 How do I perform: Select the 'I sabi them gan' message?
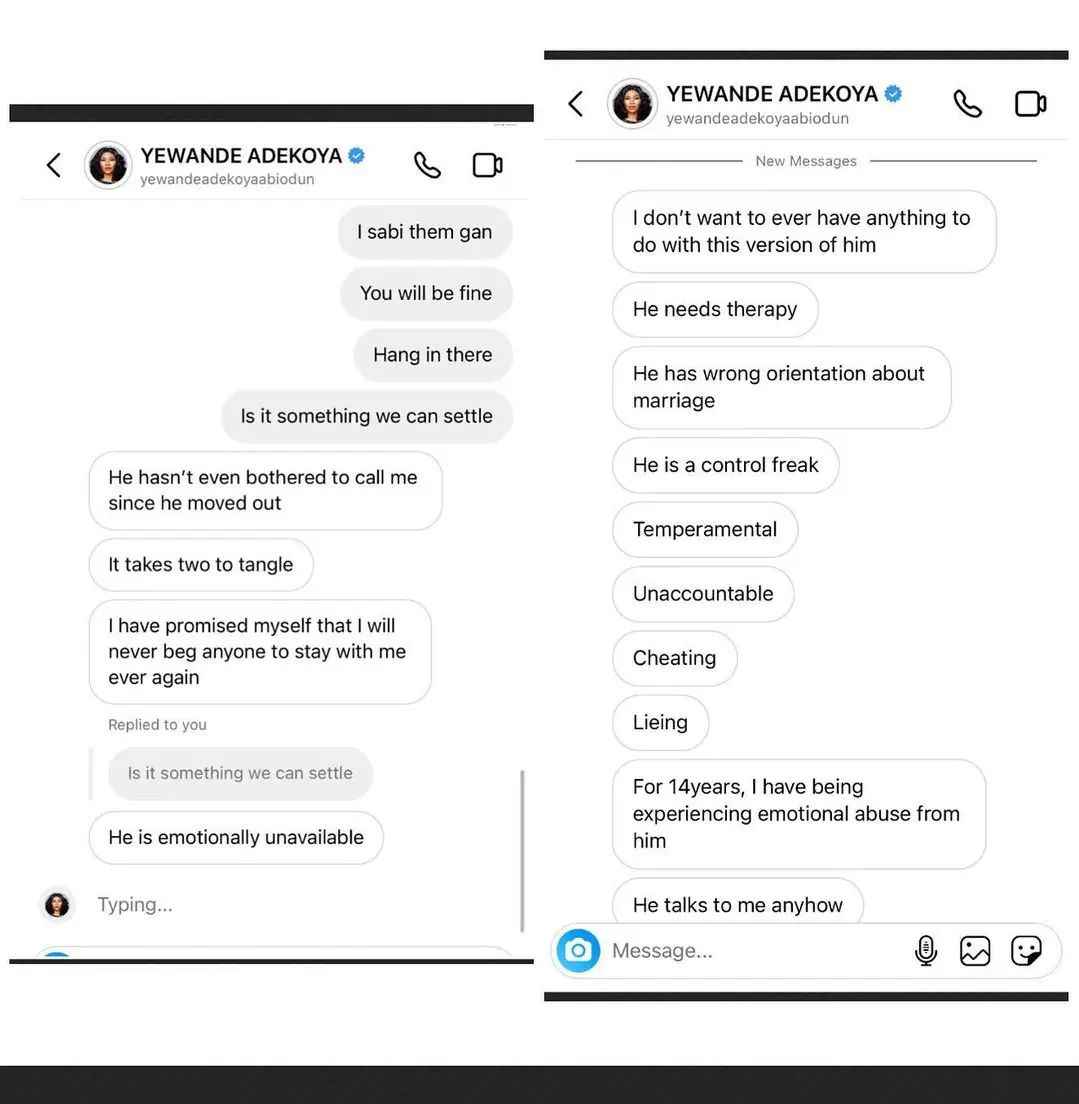point(425,232)
